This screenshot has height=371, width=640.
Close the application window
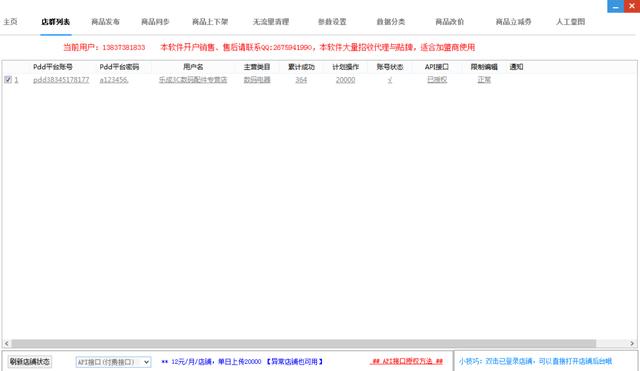tap(631, 6)
